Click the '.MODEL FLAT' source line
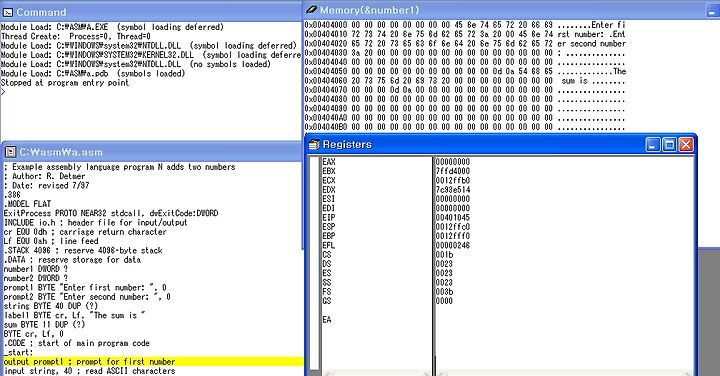720x376 pixels. [x=27, y=204]
